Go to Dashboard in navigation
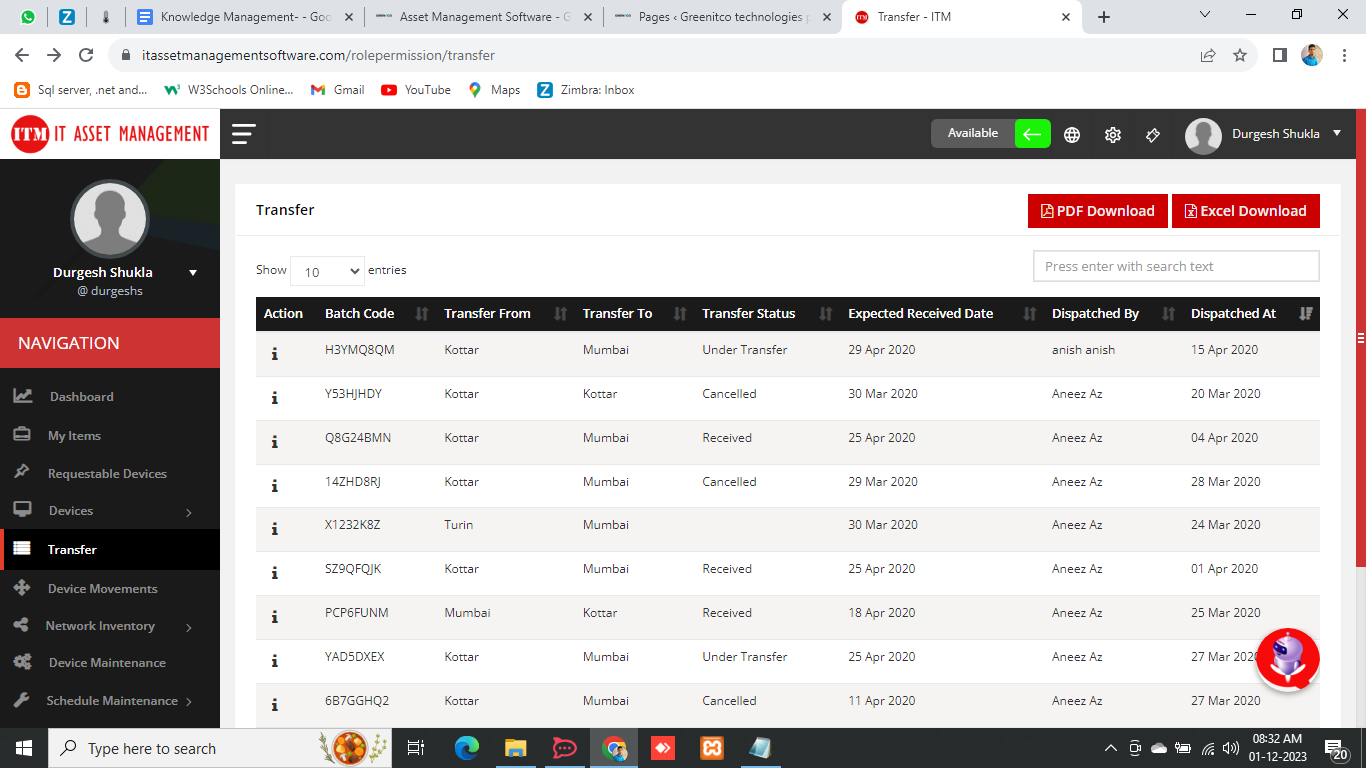This screenshot has height=768, width=1366. pyautogui.click(x=81, y=397)
